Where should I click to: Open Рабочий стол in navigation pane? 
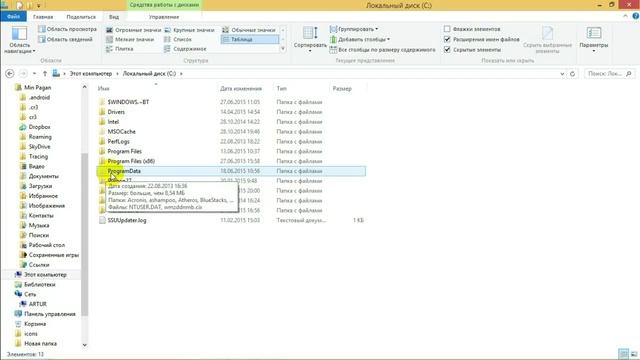[x=47, y=245]
